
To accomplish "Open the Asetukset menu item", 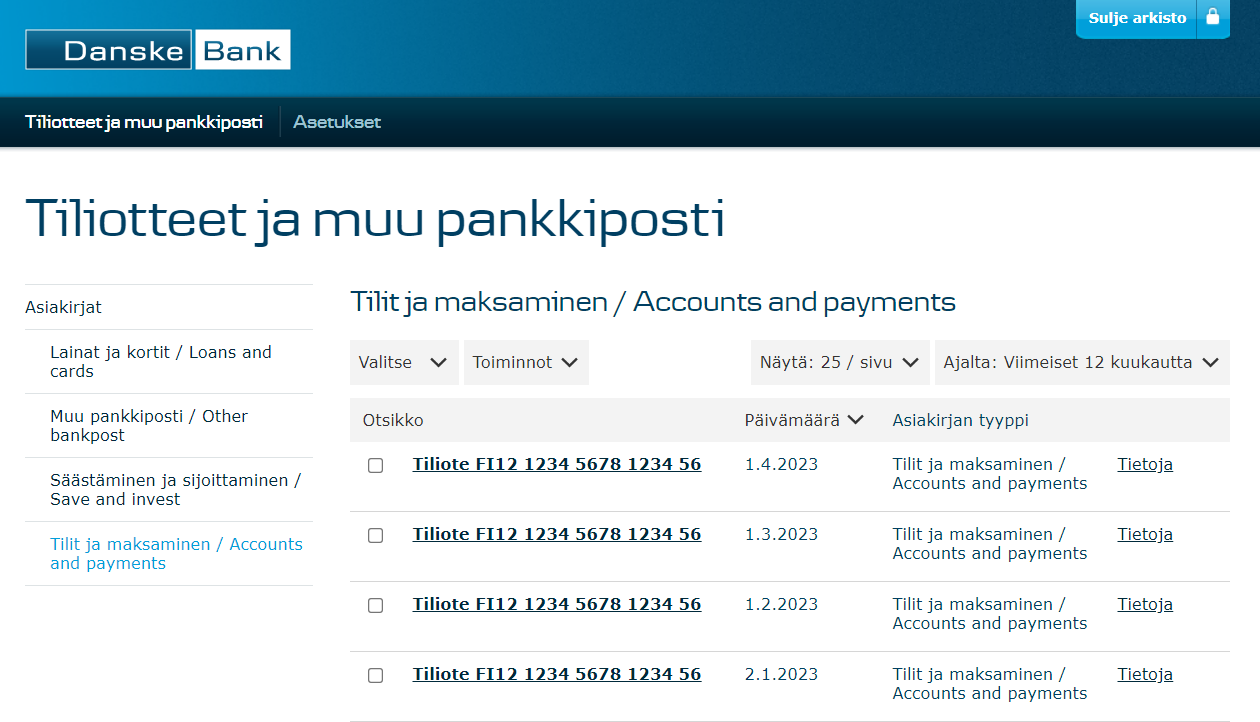I will 336,121.
